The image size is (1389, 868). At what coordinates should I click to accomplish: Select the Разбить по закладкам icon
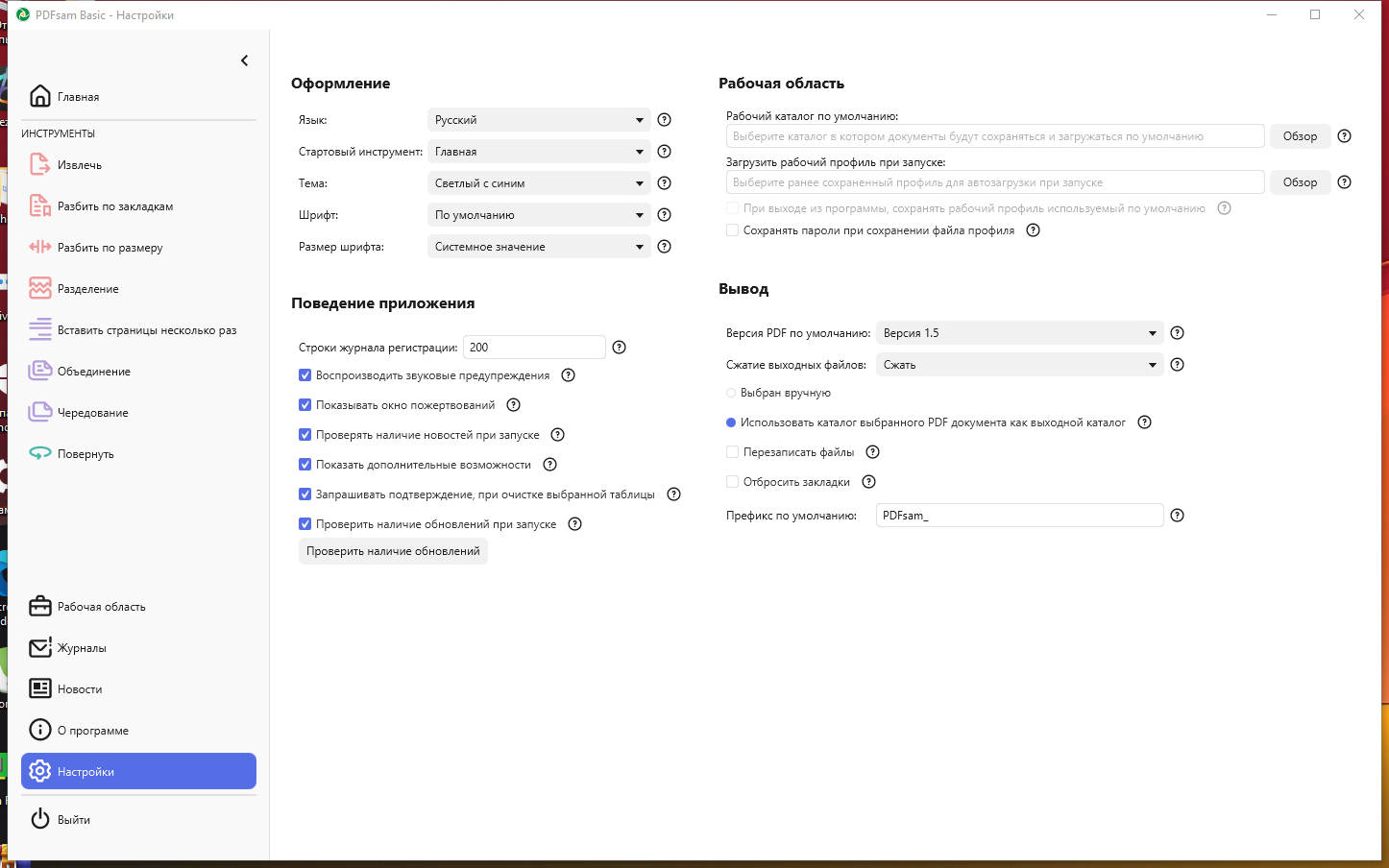40,206
